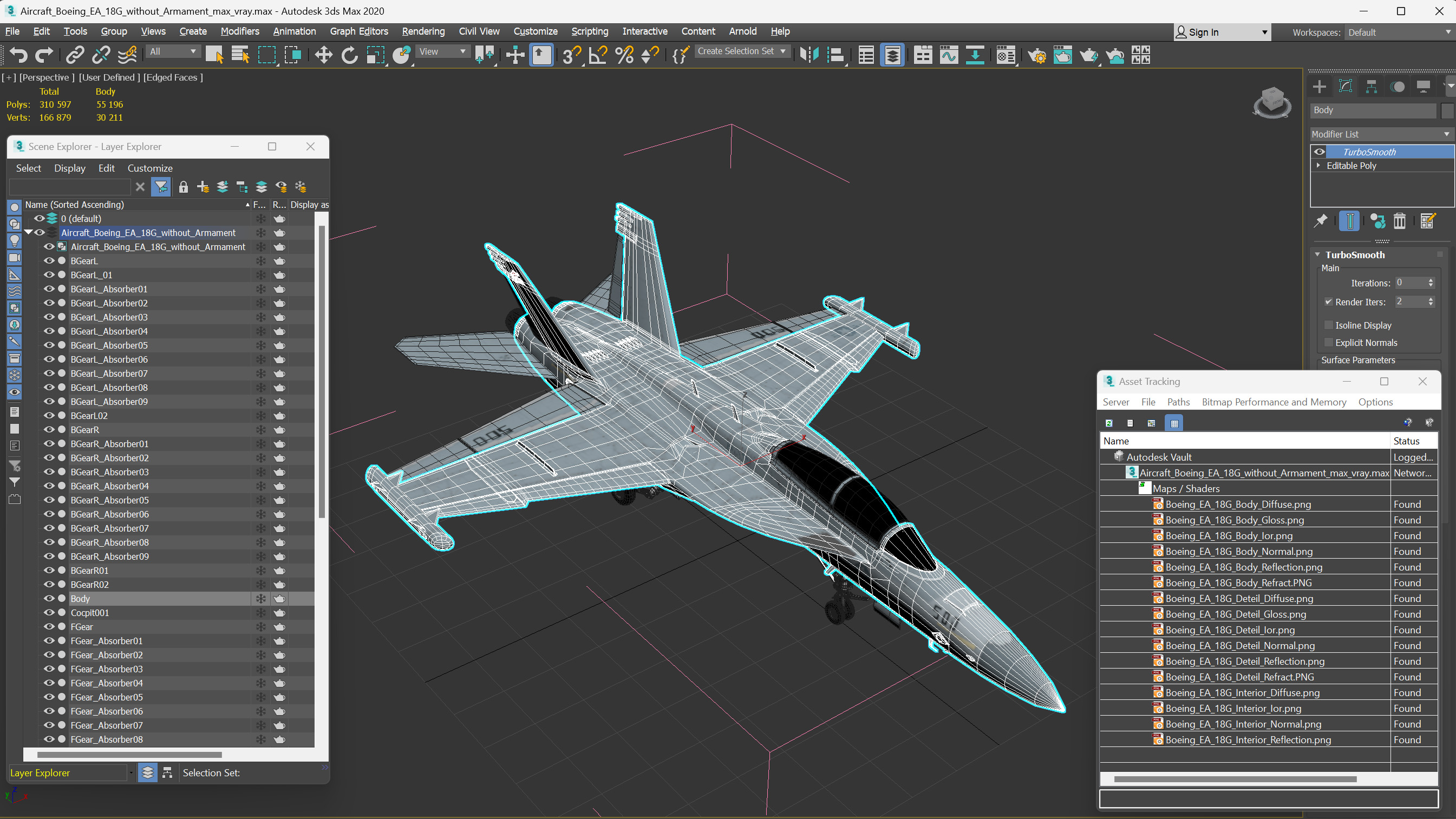The width and height of the screenshot is (1456, 819).
Task: Toggle the Angle Snap icon
Action: click(598, 55)
